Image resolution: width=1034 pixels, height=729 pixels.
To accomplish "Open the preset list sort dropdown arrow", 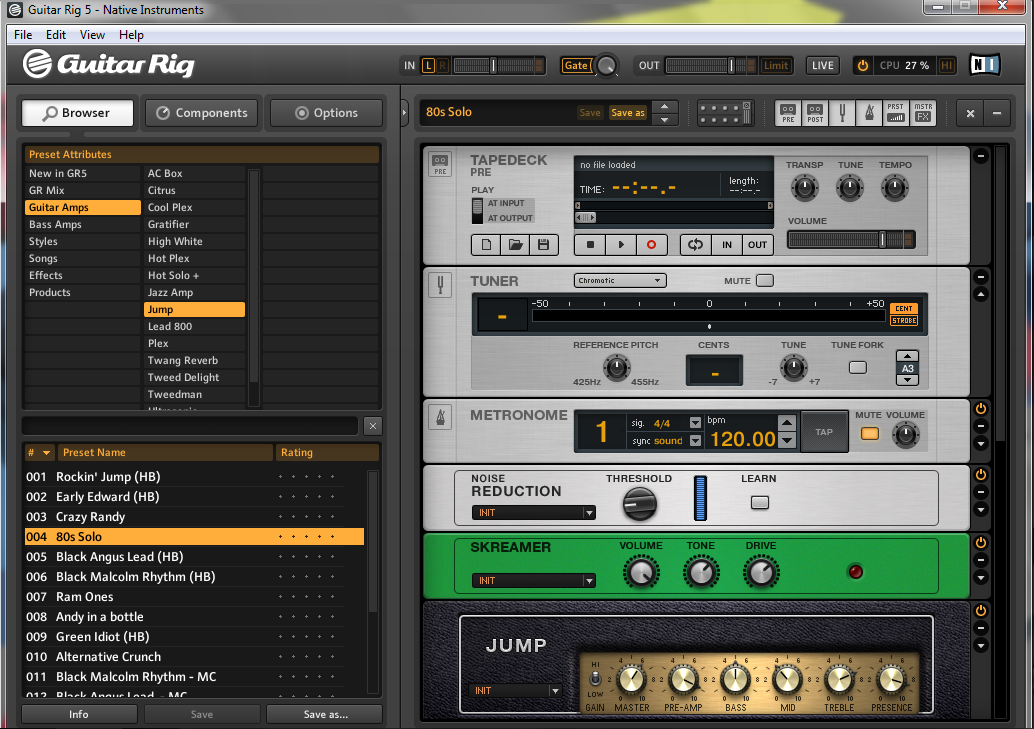I will pyautogui.click(x=46, y=453).
